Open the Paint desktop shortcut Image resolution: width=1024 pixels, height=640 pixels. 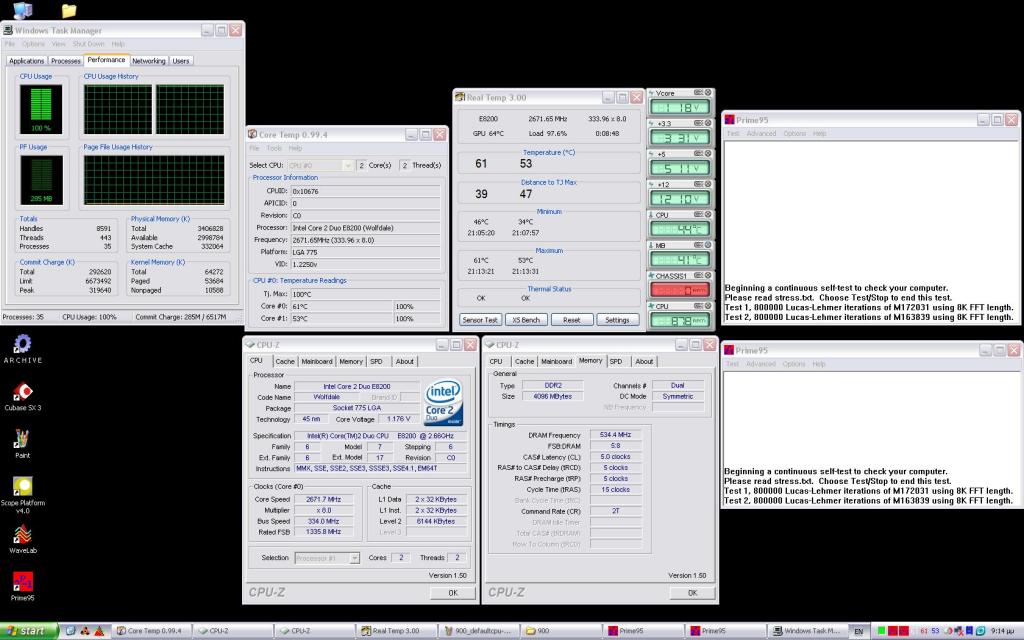coord(23,444)
